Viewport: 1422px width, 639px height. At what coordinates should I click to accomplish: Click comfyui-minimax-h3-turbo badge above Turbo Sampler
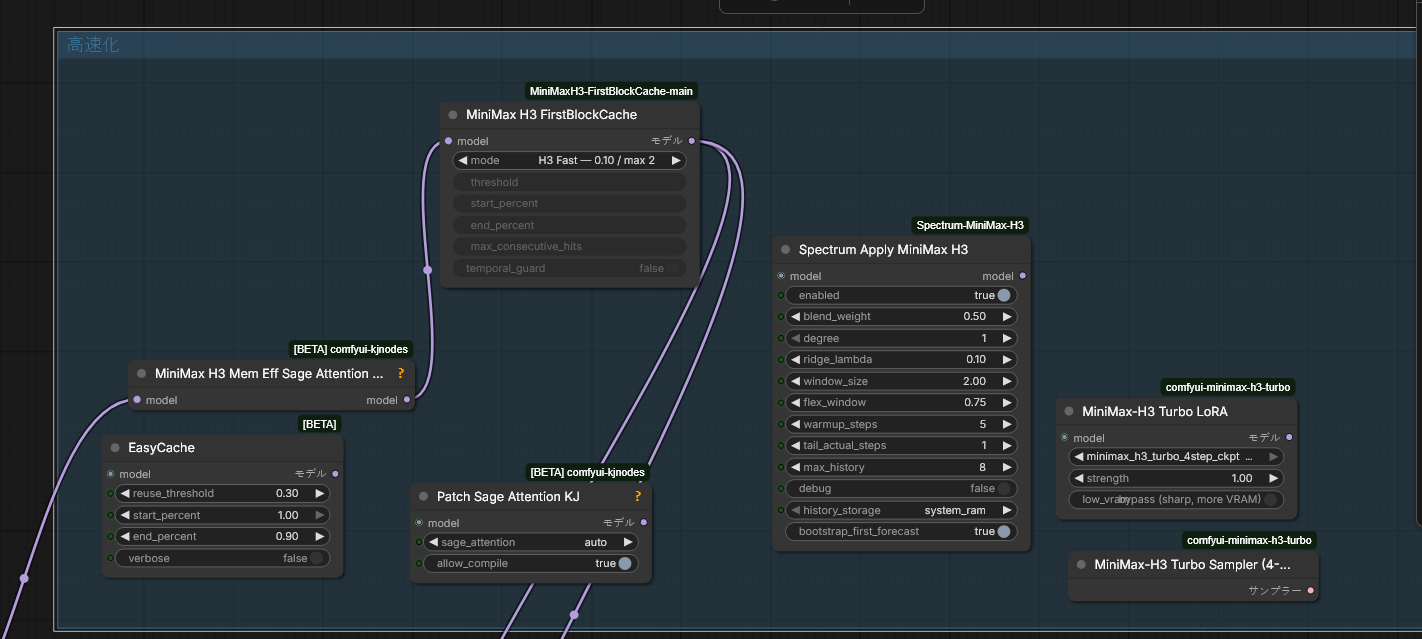point(1249,540)
